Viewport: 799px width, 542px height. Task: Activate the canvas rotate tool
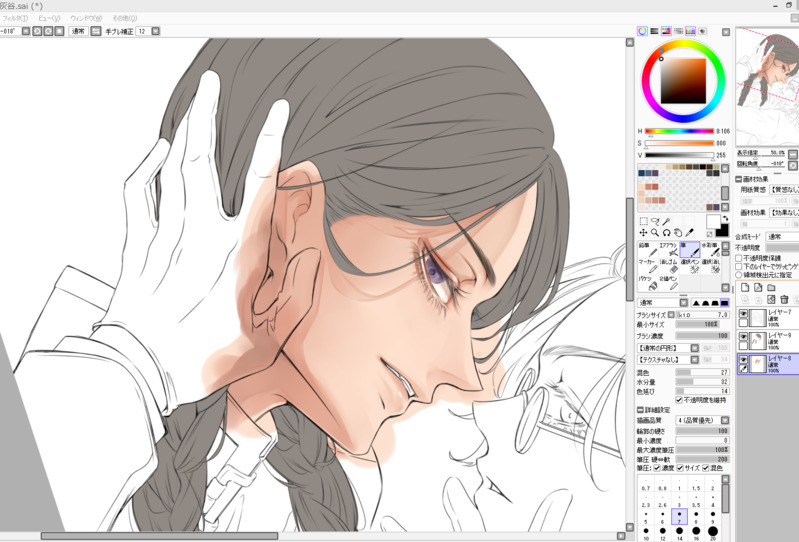(x=666, y=232)
